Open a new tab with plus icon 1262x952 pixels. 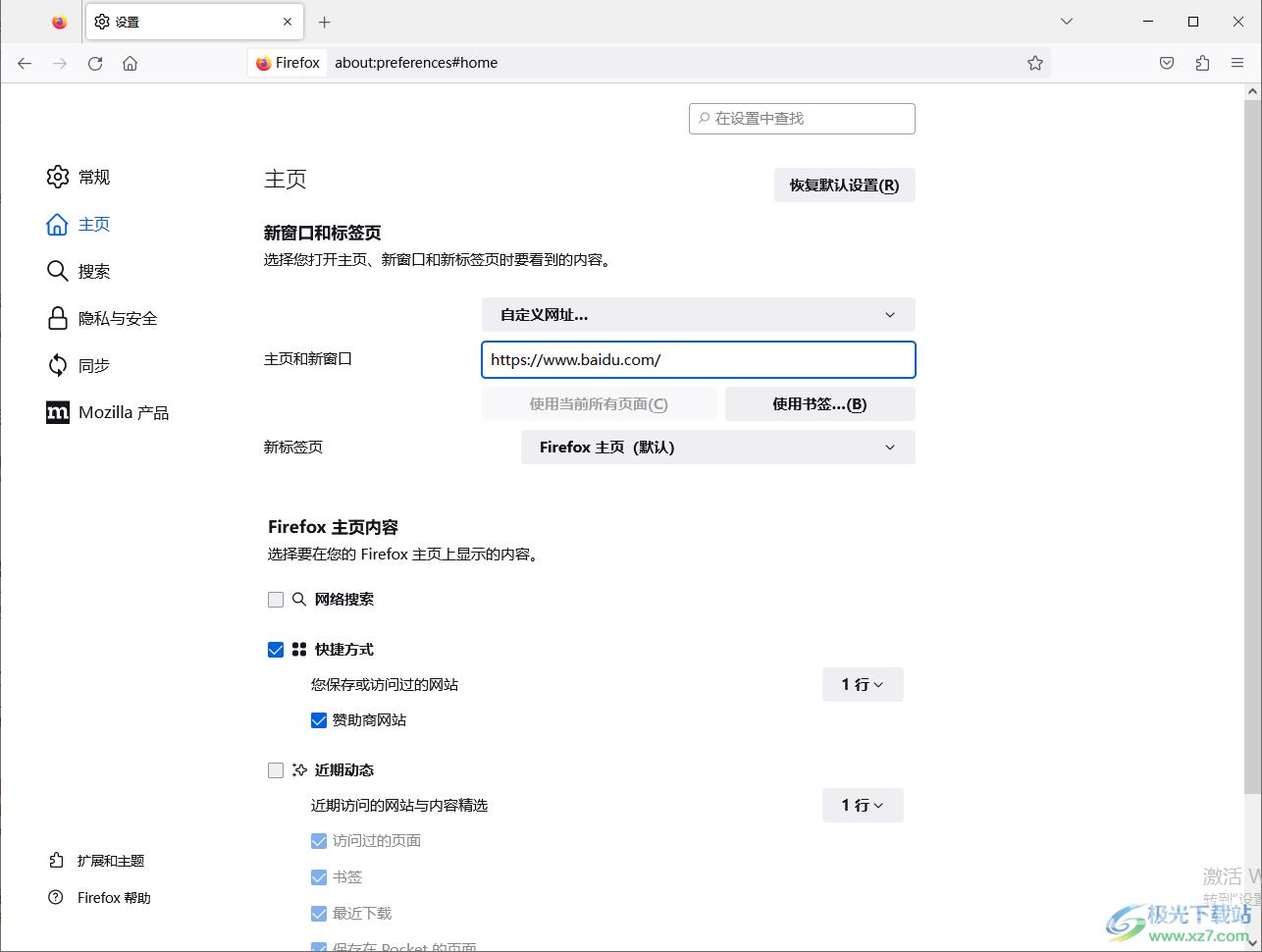(x=325, y=22)
